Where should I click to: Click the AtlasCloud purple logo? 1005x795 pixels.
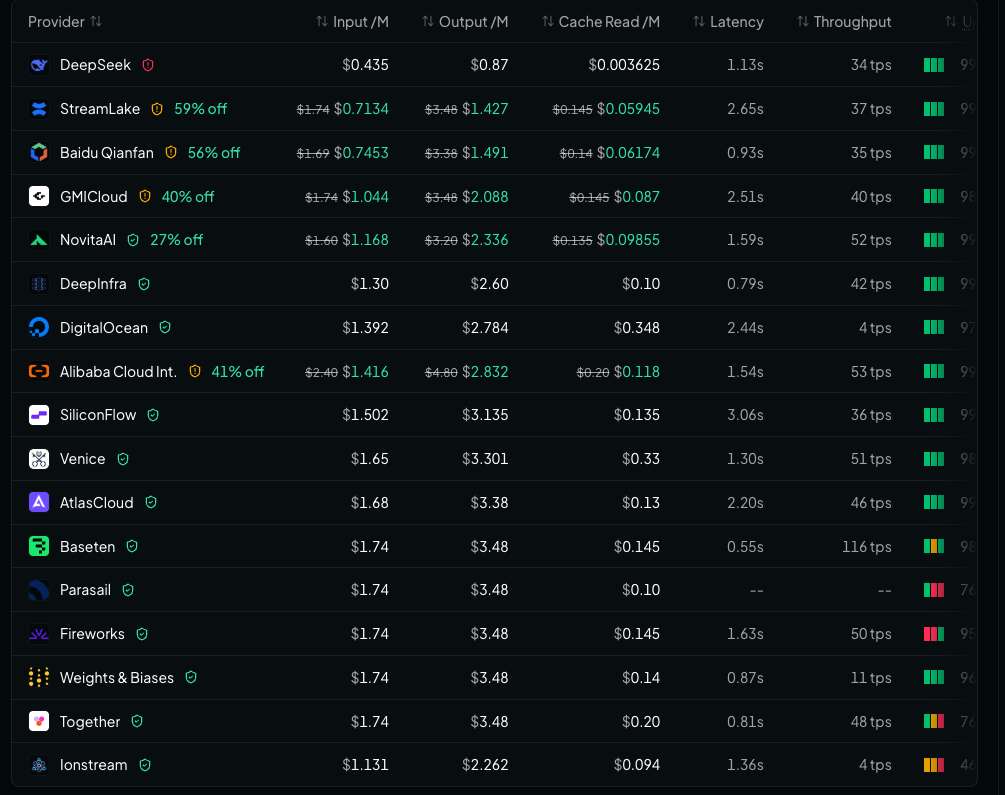tap(39, 503)
